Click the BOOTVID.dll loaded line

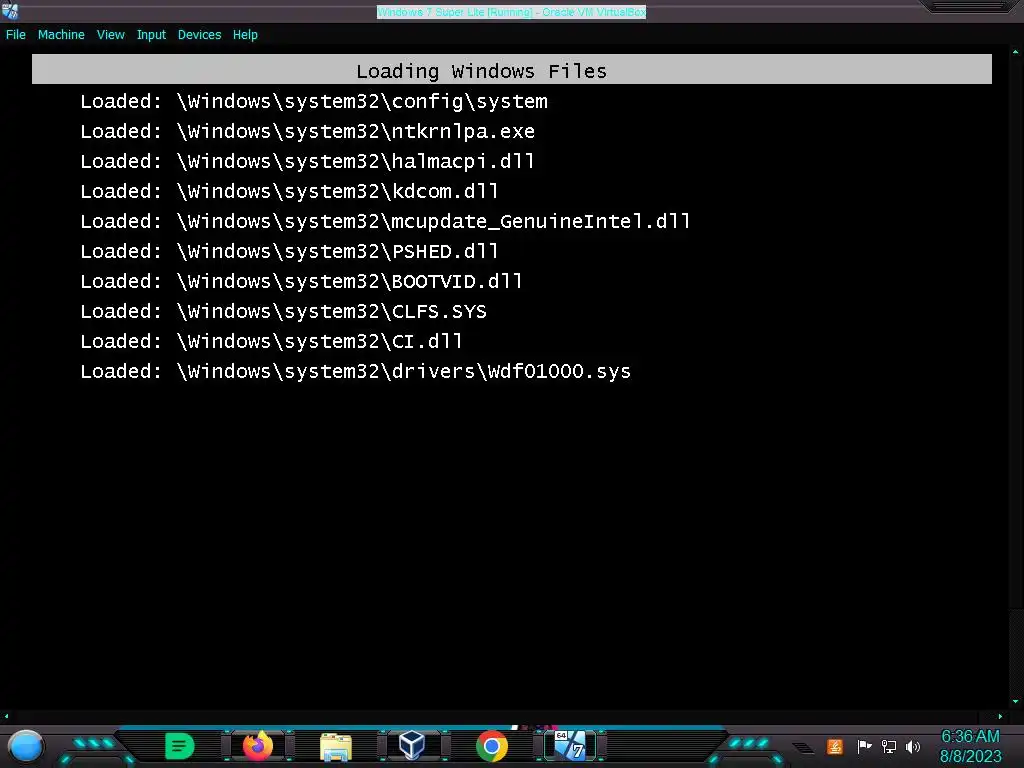pos(301,282)
